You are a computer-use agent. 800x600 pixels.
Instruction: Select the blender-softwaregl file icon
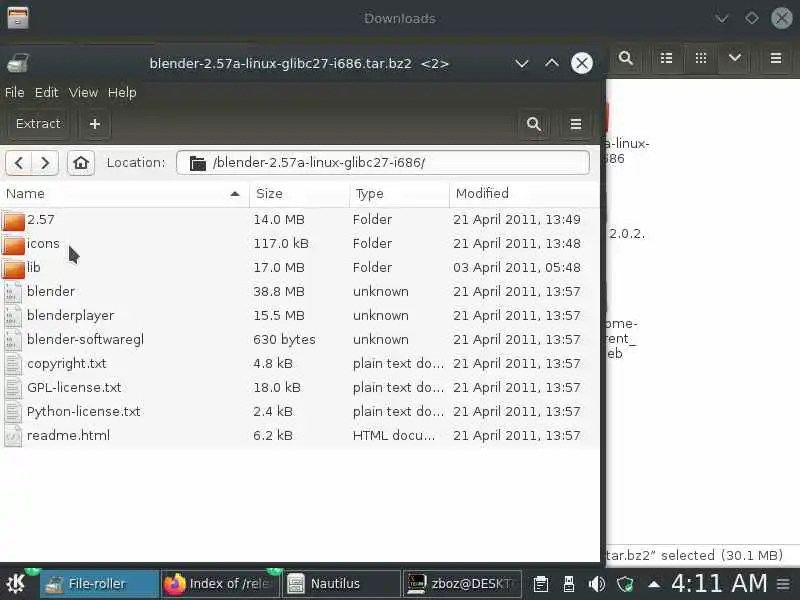[13, 340]
